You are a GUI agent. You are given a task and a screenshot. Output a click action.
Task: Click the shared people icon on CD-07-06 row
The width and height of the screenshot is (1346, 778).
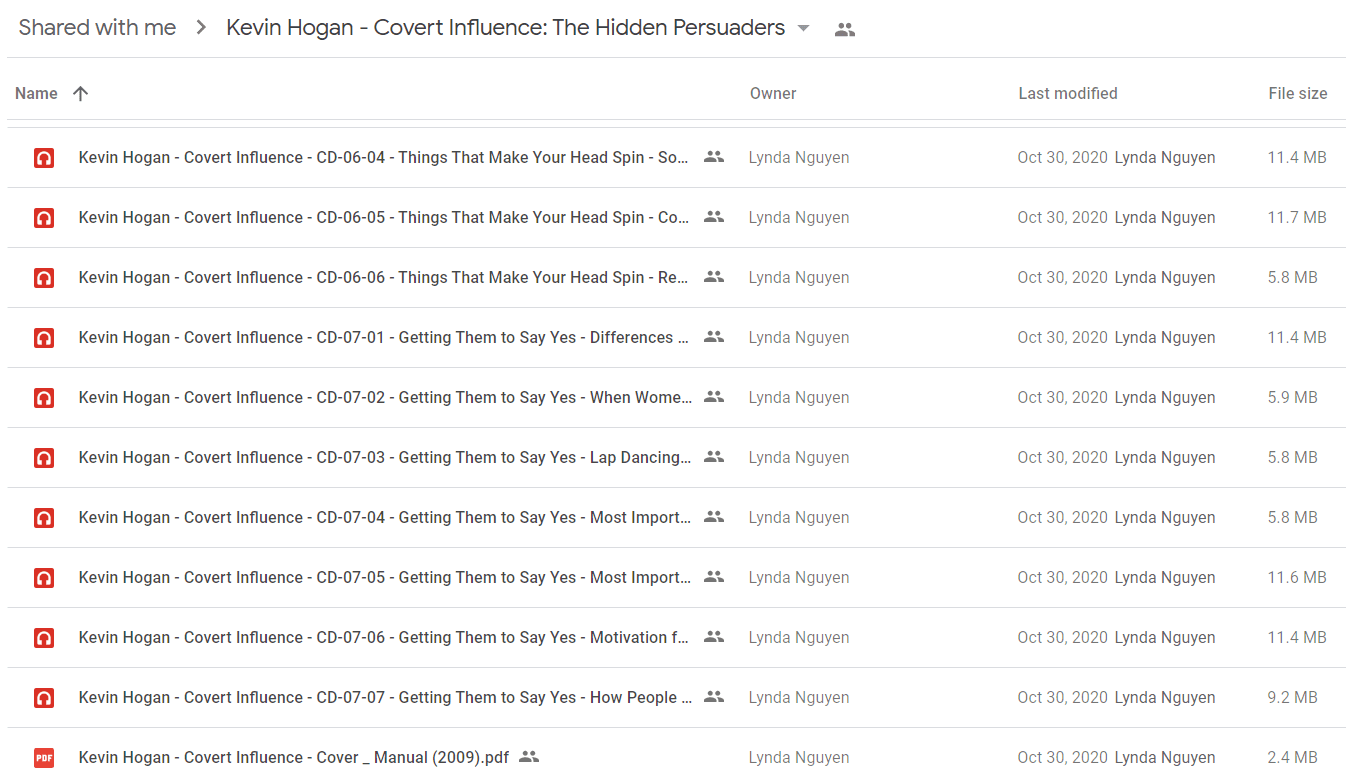tap(713, 637)
